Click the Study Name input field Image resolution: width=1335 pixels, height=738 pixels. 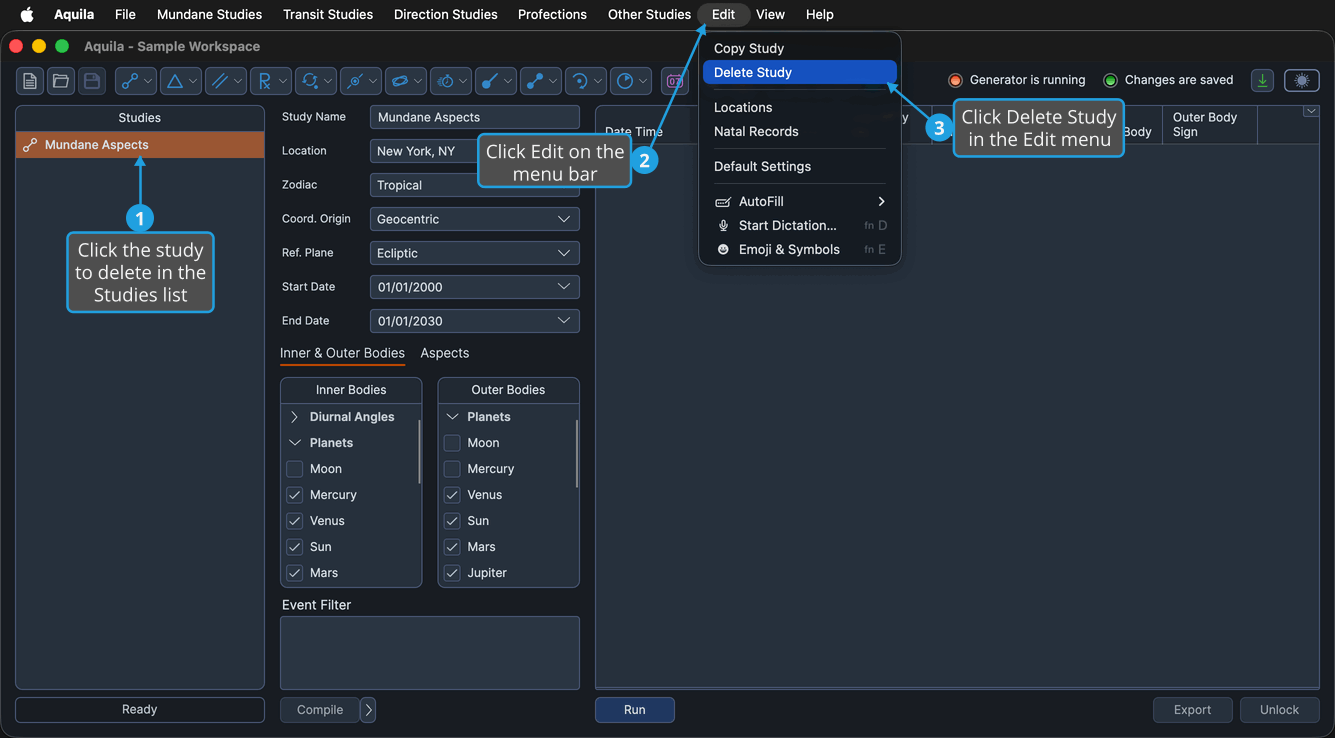coord(475,117)
